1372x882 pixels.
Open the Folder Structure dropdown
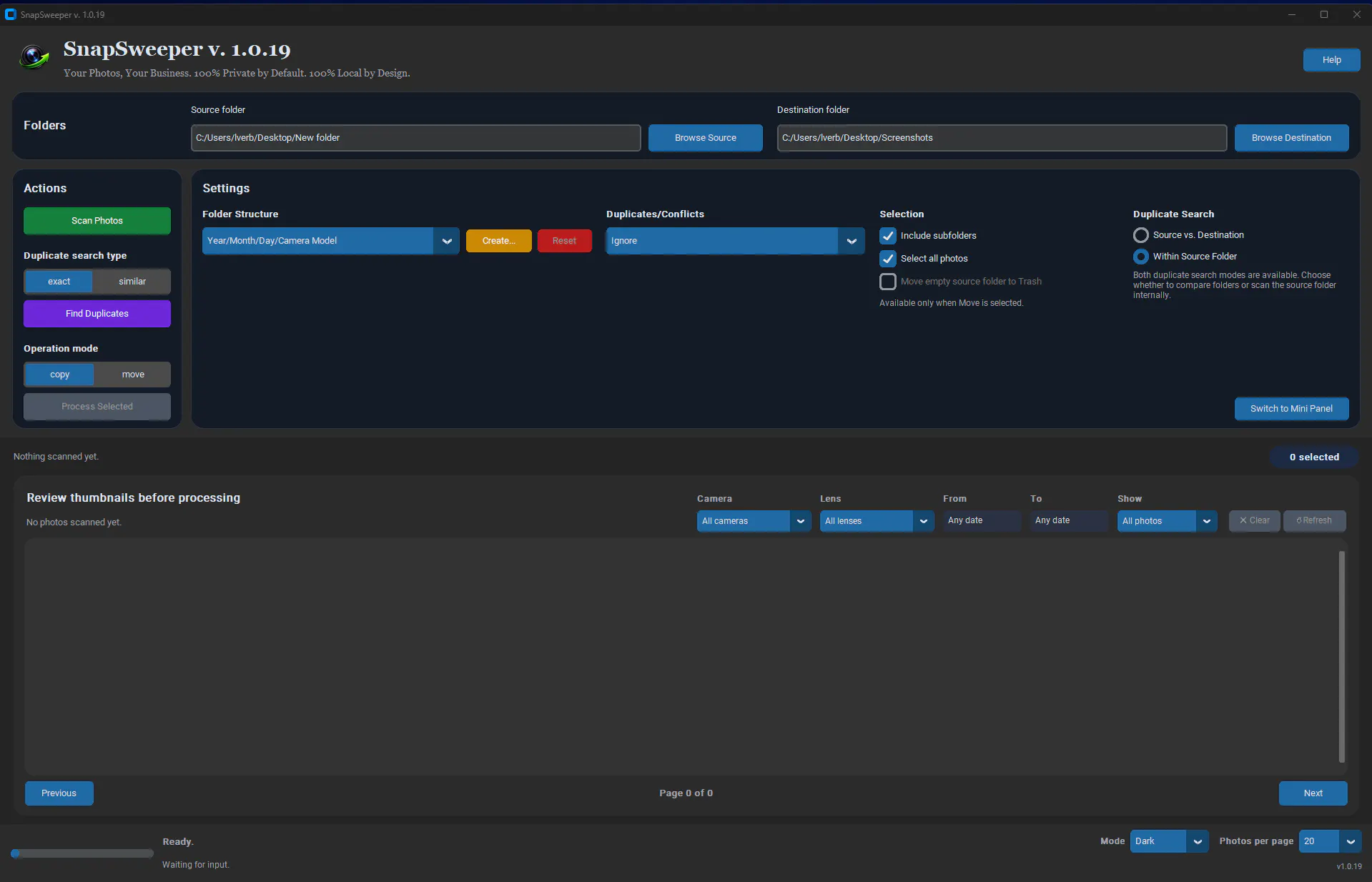[x=330, y=241]
